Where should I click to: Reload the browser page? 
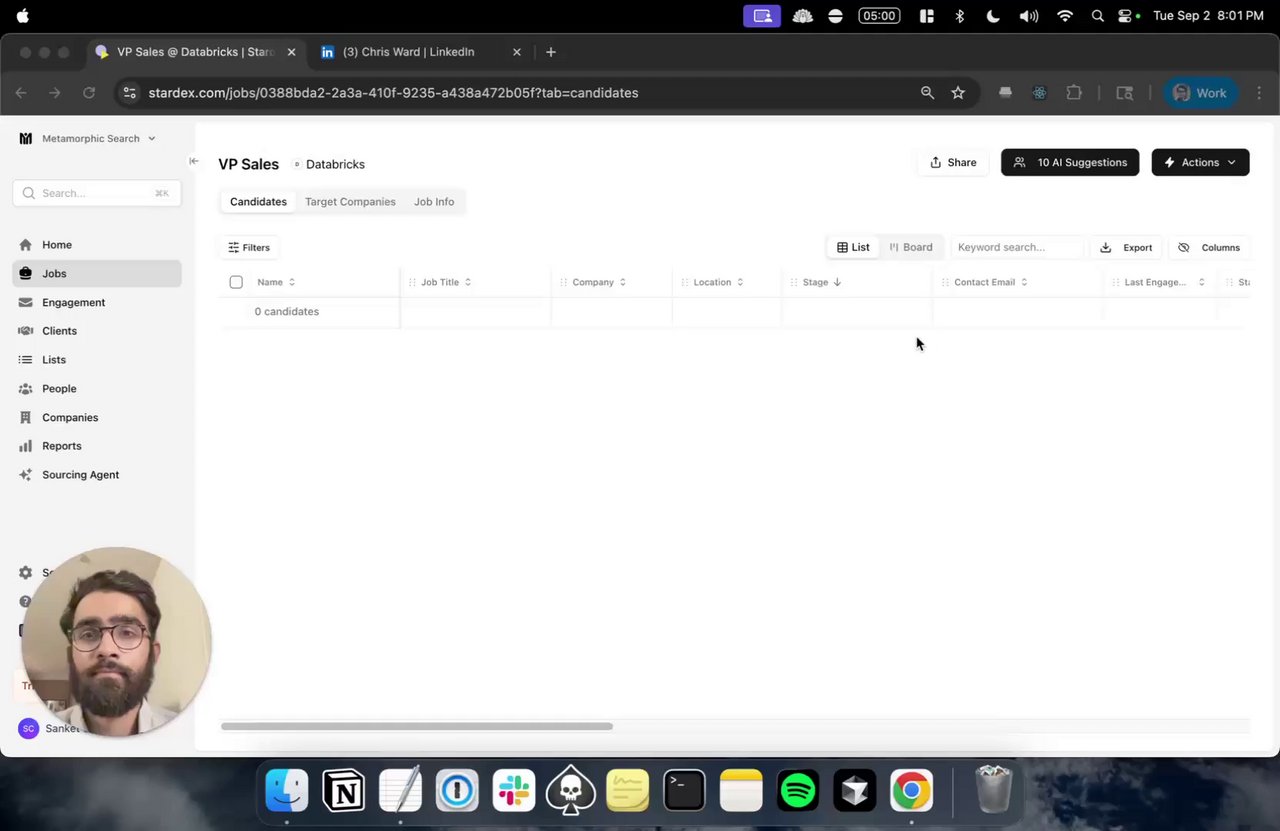pyautogui.click(x=89, y=93)
